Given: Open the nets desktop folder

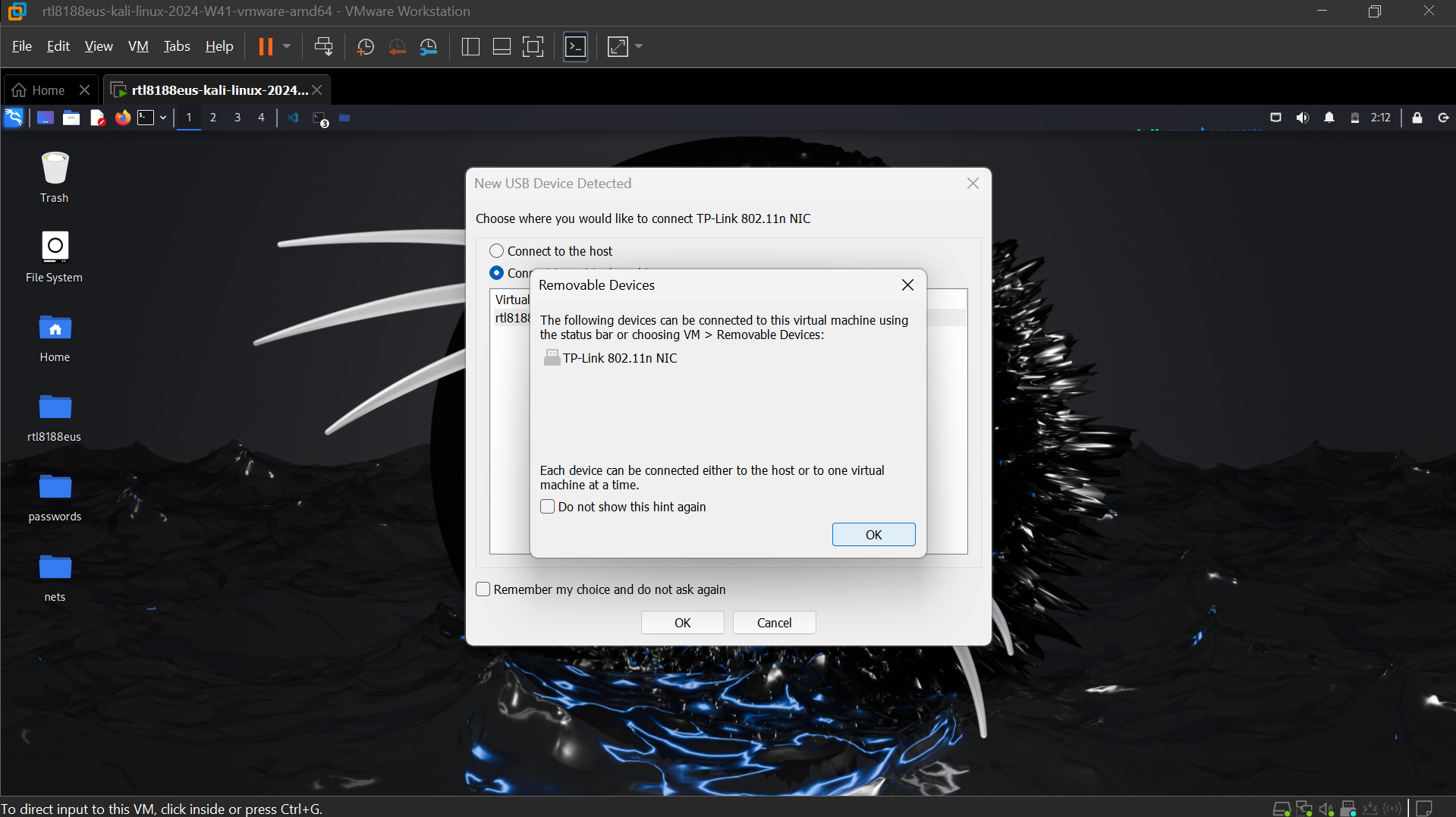Looking at the screenshot, I should point(55,577).
